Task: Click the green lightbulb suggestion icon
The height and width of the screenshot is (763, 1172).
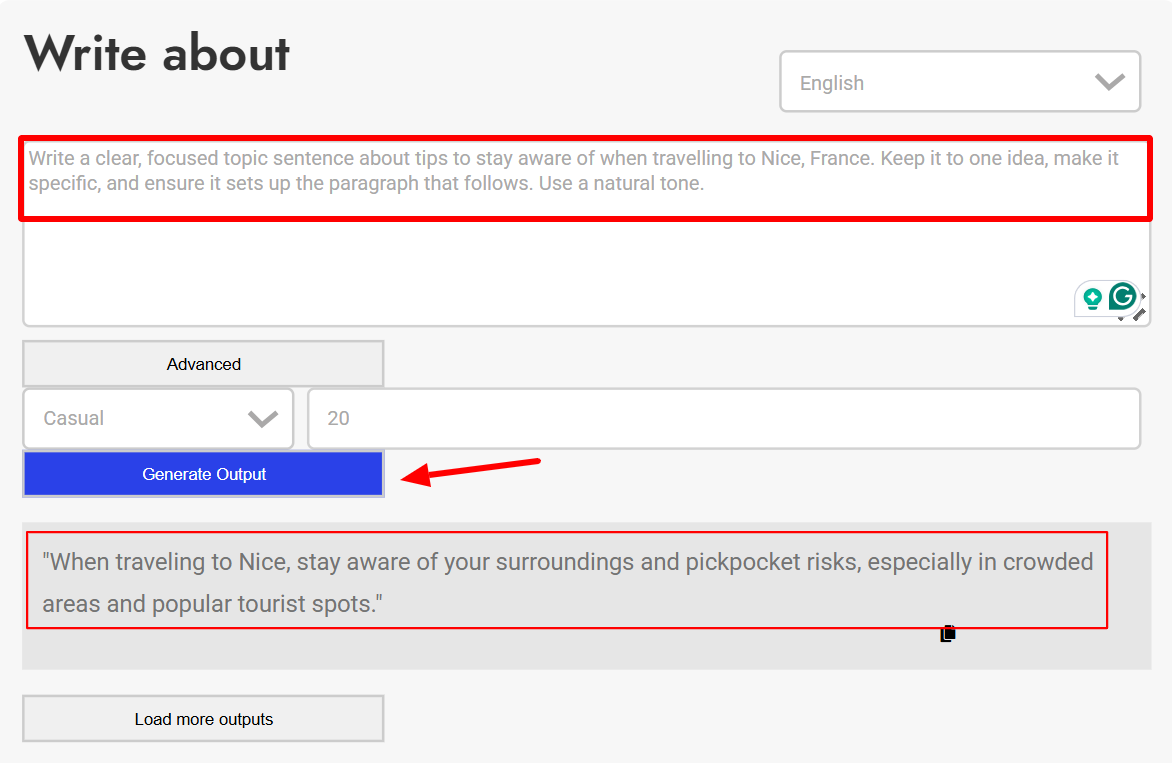Action: tap(1092, 299)
